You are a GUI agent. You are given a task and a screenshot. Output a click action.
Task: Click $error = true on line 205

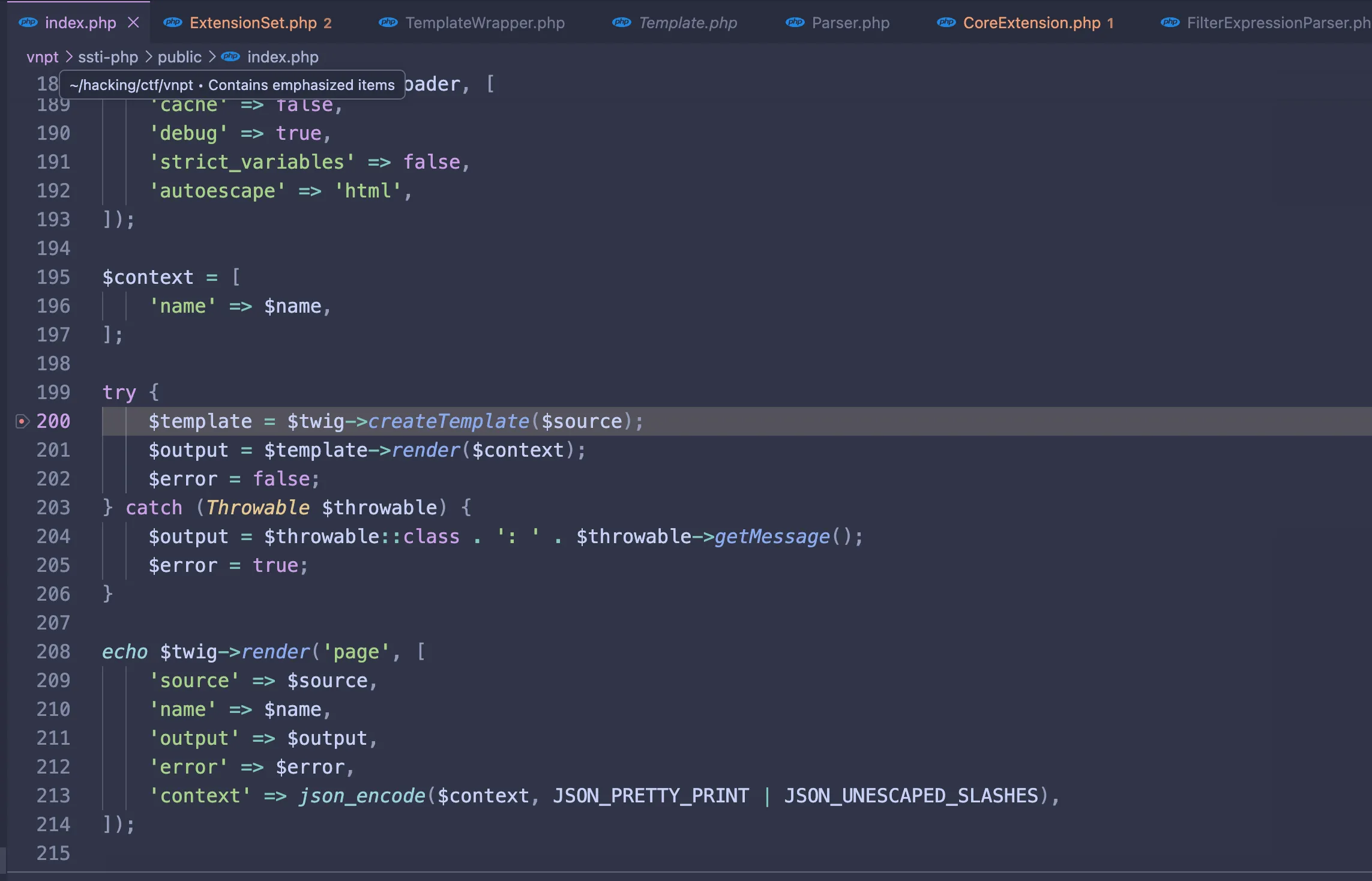[229, 565]
